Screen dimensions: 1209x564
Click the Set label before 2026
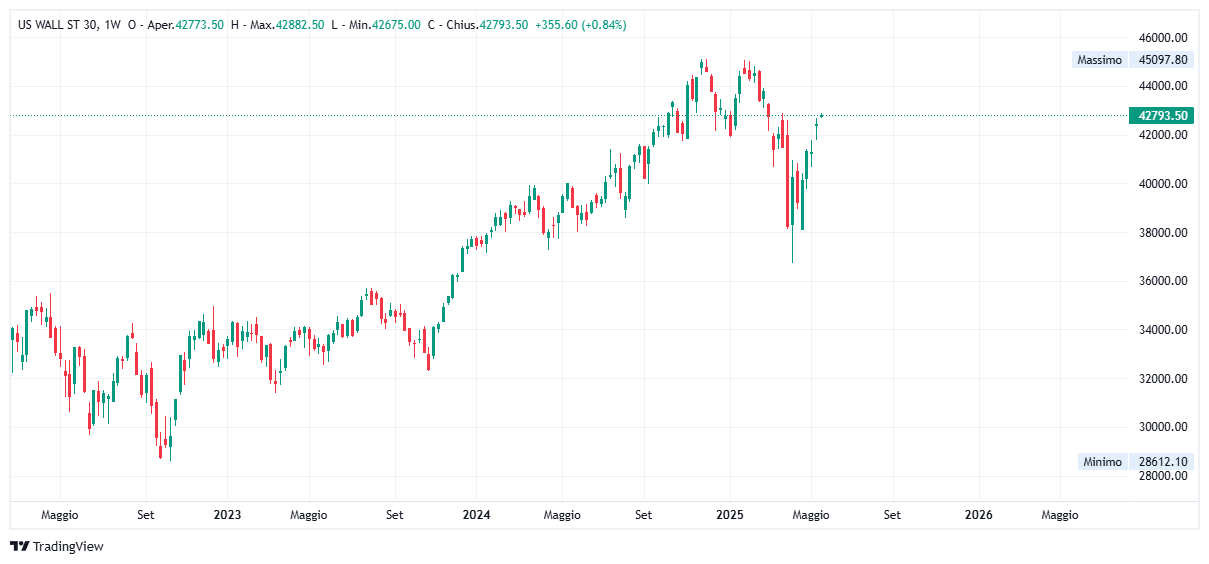(892, 515)
